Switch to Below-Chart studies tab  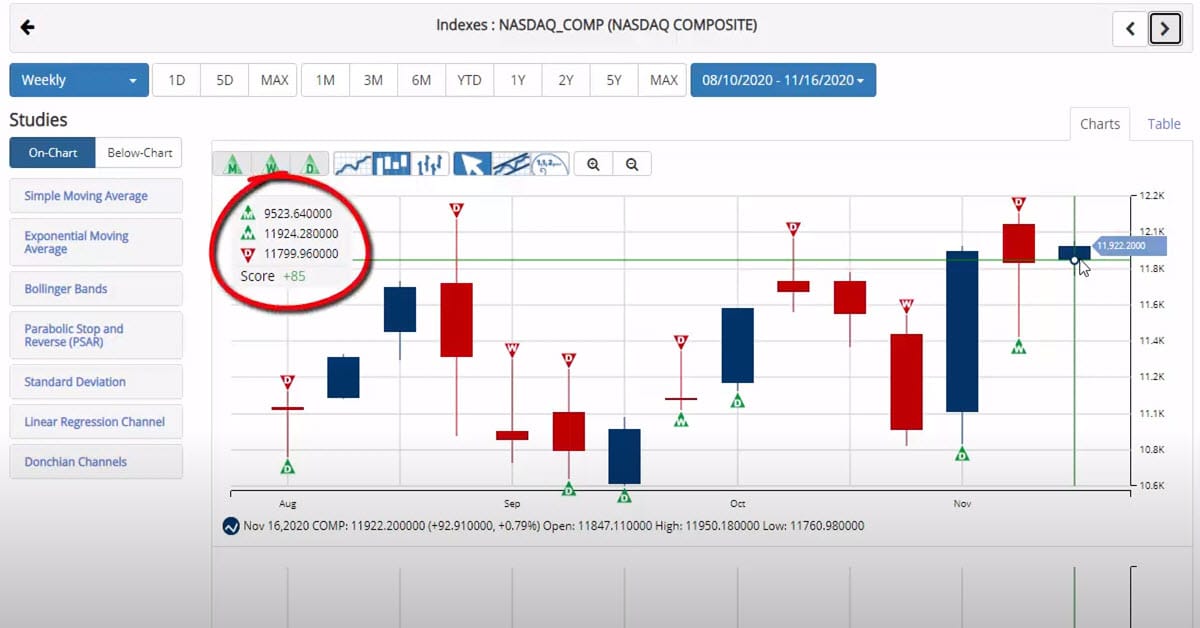point(139,153)
